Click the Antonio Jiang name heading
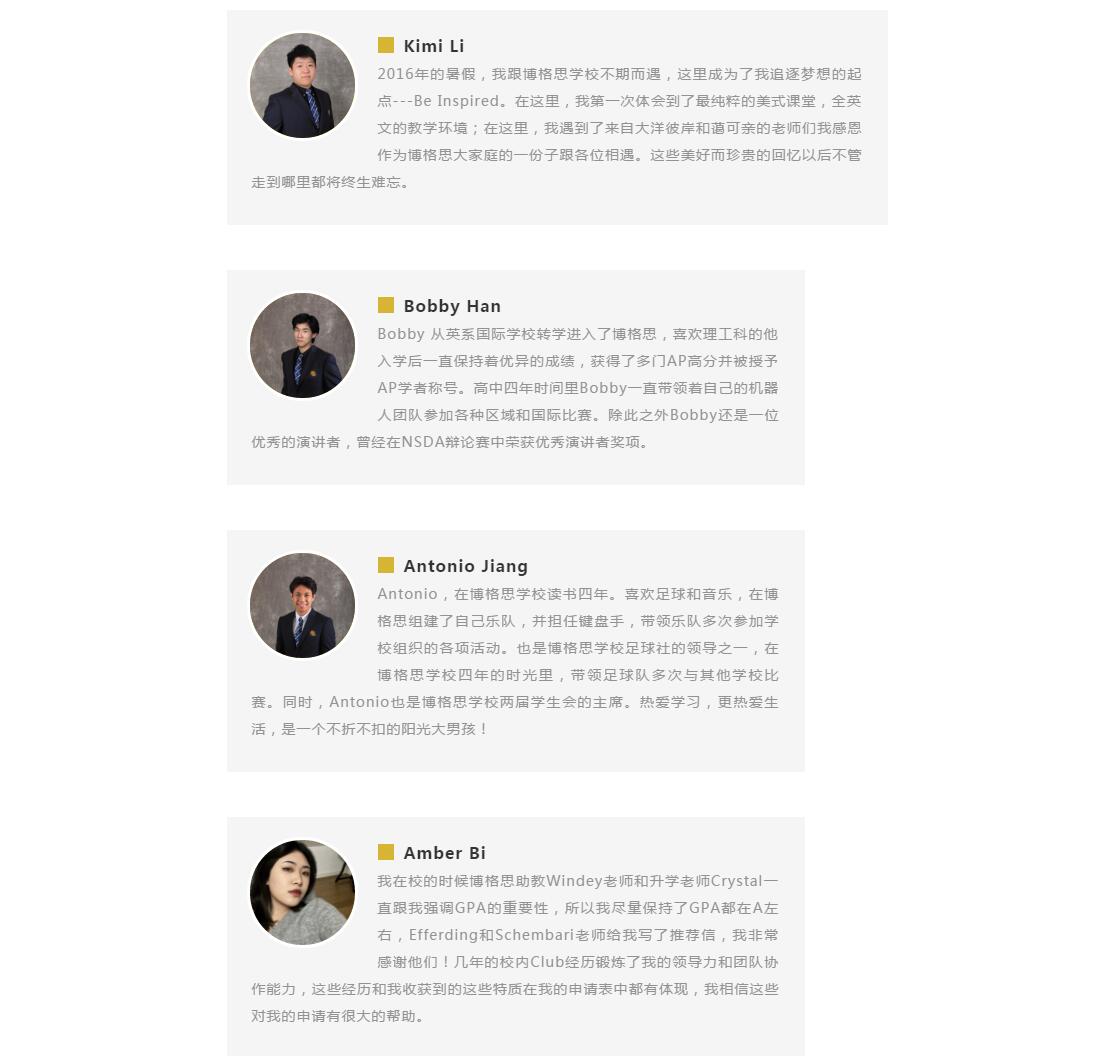 465,566
